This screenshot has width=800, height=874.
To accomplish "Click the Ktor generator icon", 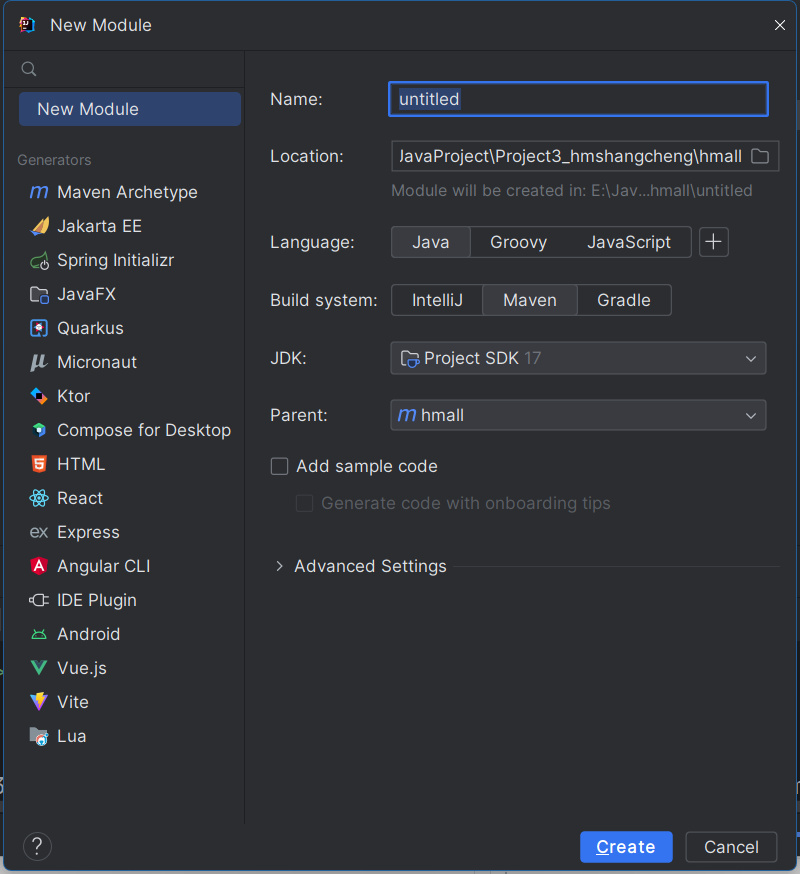I will tap(39, 396).
